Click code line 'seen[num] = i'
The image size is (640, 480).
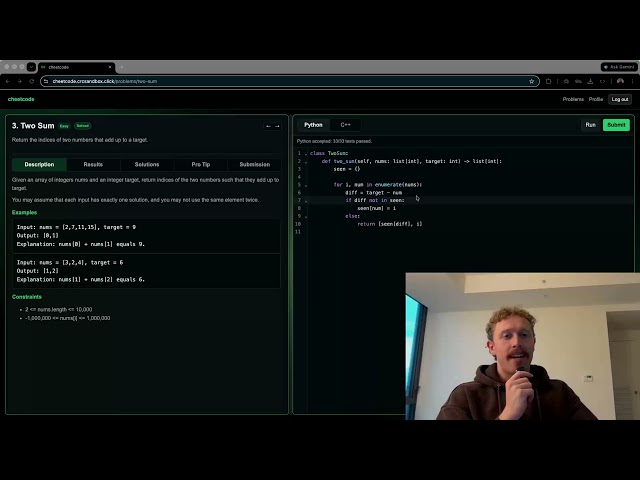pyautogui.click(x=376, y=208)
